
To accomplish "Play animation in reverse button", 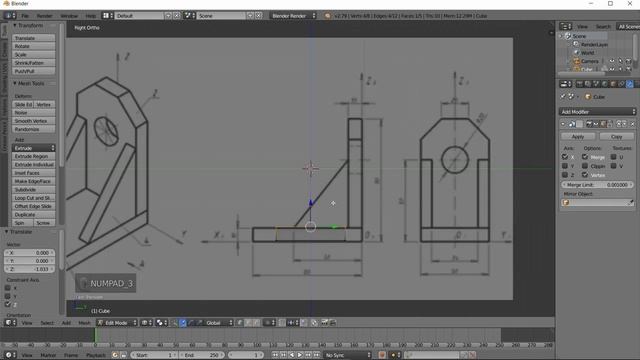I will pos(292,355).
